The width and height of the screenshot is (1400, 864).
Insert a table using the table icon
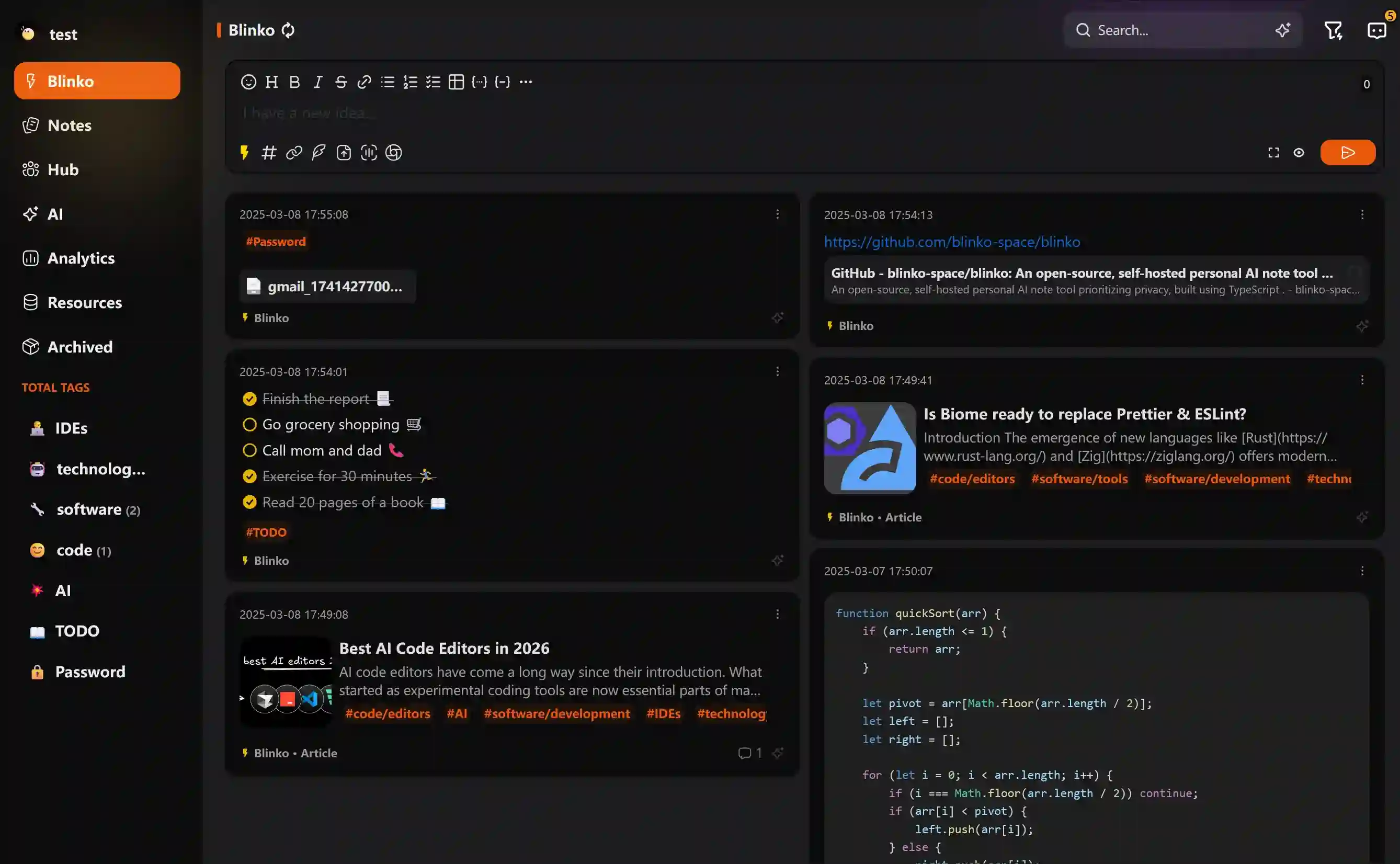[456, 82]
